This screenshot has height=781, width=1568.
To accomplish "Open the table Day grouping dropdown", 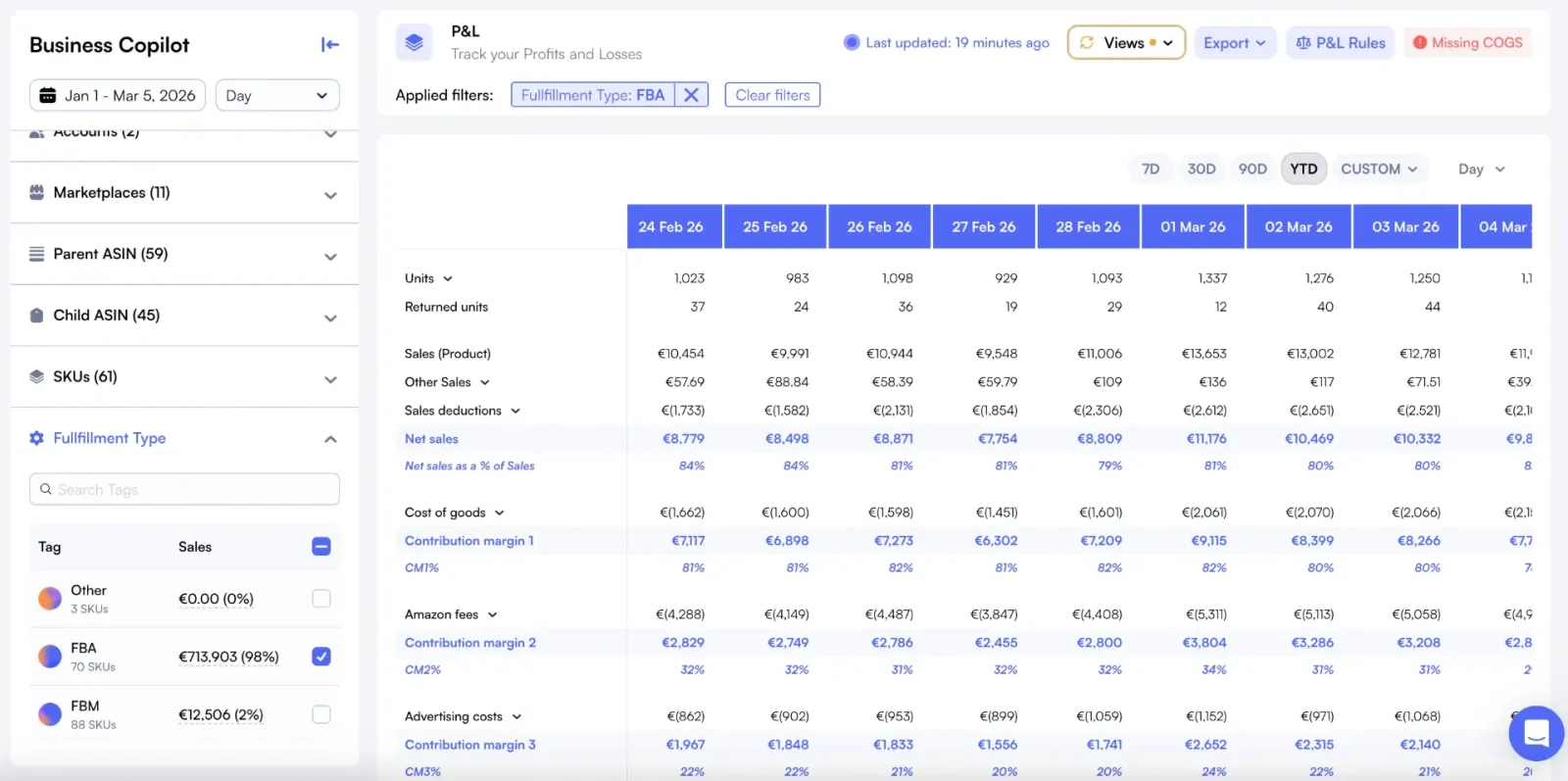I will pos(1481,169).
